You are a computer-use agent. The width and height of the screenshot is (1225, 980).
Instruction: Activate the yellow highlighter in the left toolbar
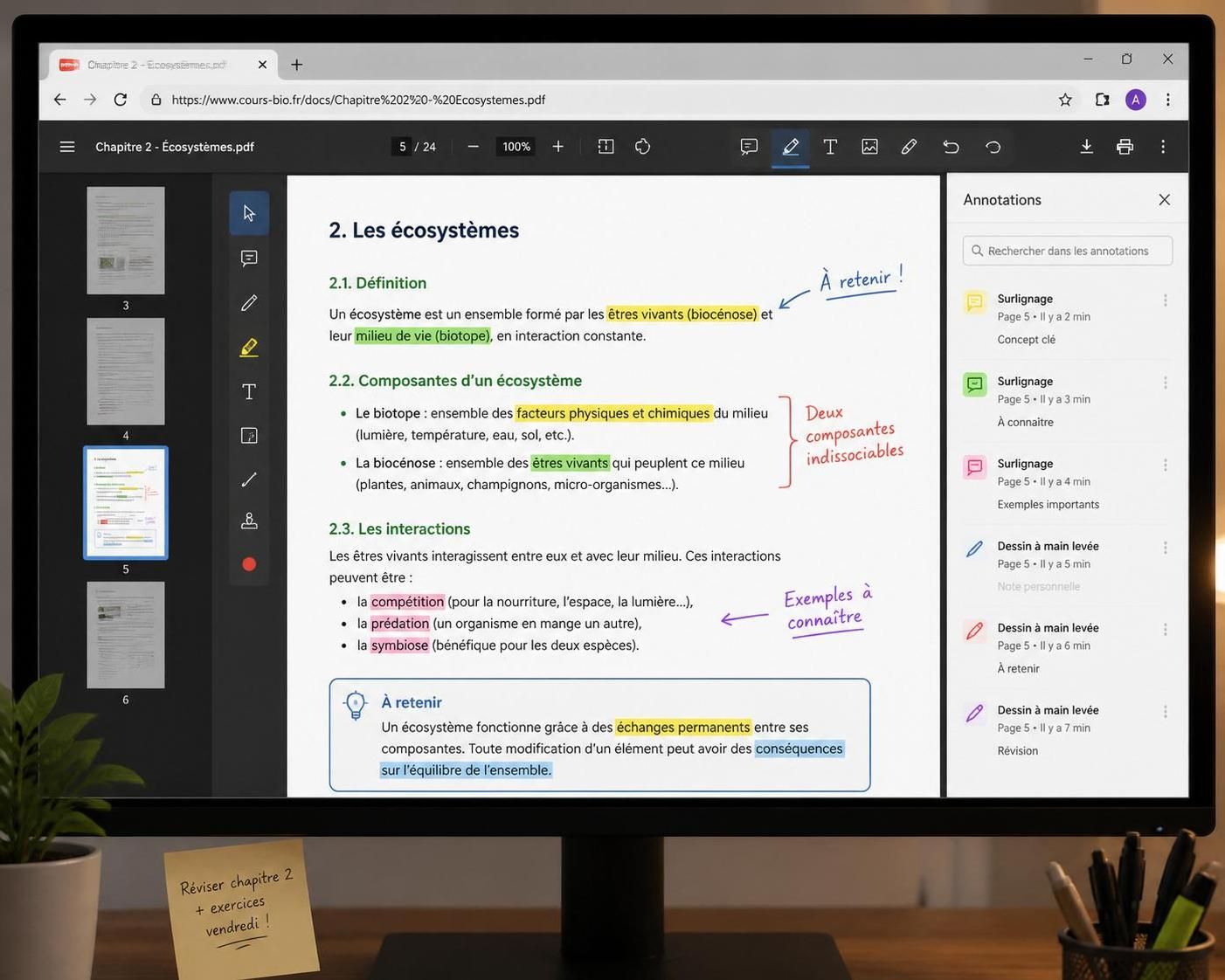(249, 348)
